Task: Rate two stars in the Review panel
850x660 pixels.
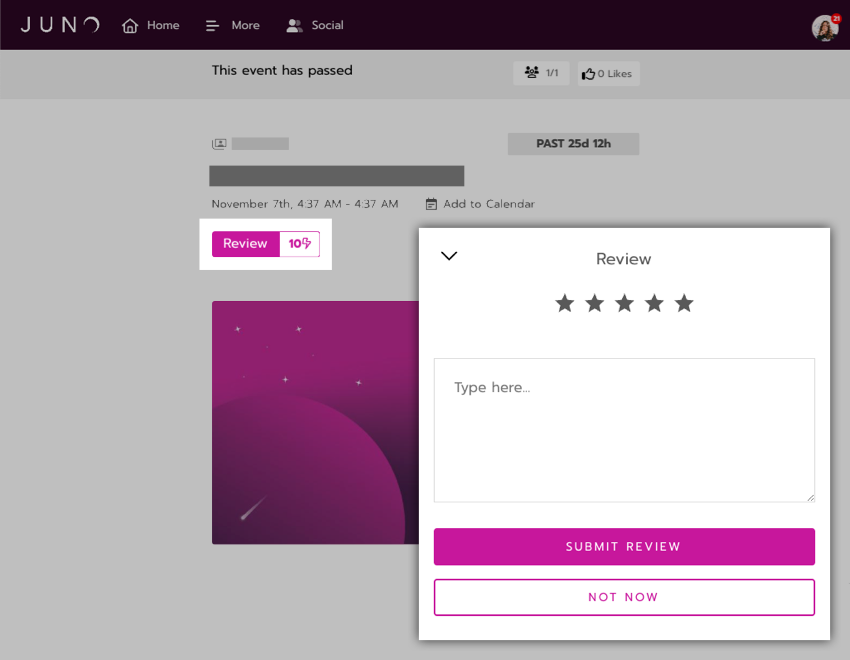Action: click(x=595, y=303)
